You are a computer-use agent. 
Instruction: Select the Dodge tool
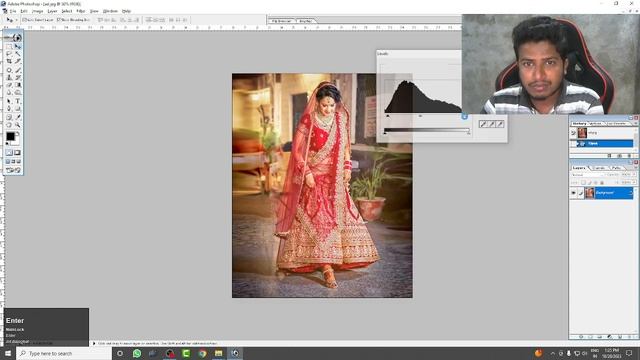tap(18, 93)
